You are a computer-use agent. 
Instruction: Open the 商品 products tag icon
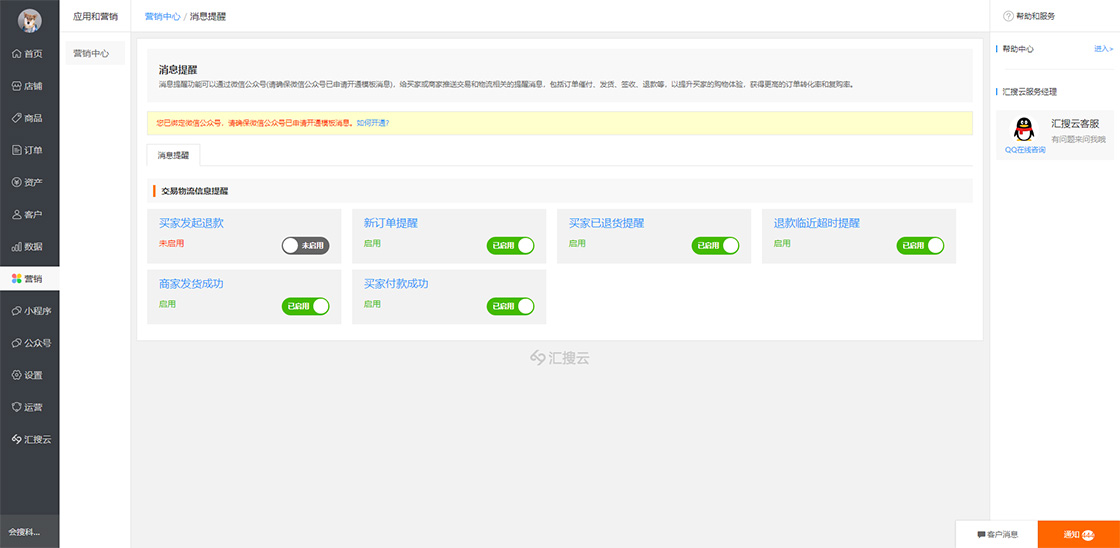[17, 118]
